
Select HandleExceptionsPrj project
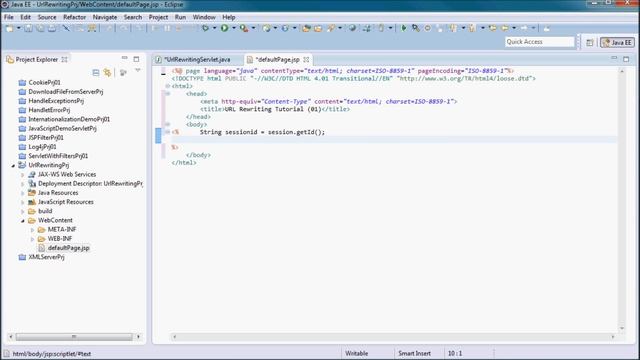56,101
